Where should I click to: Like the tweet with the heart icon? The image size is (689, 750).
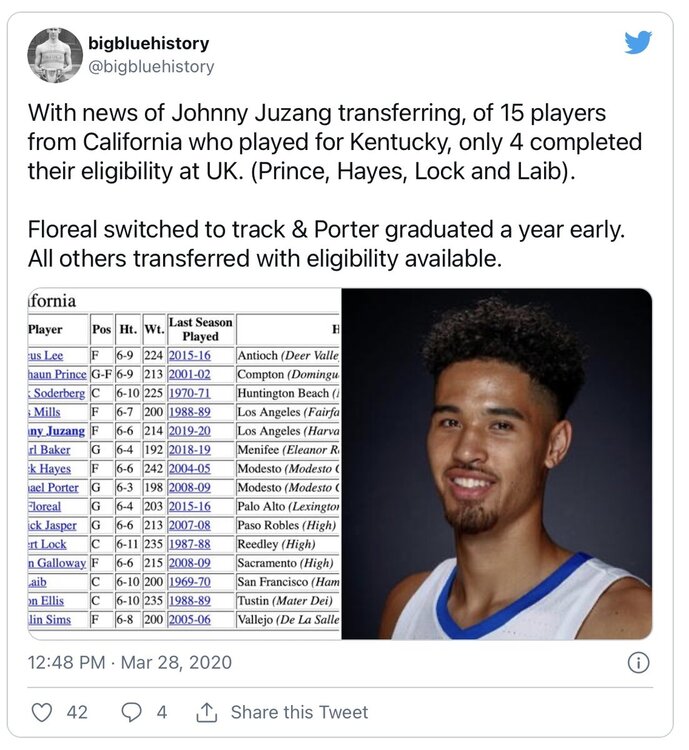[42, 712]
